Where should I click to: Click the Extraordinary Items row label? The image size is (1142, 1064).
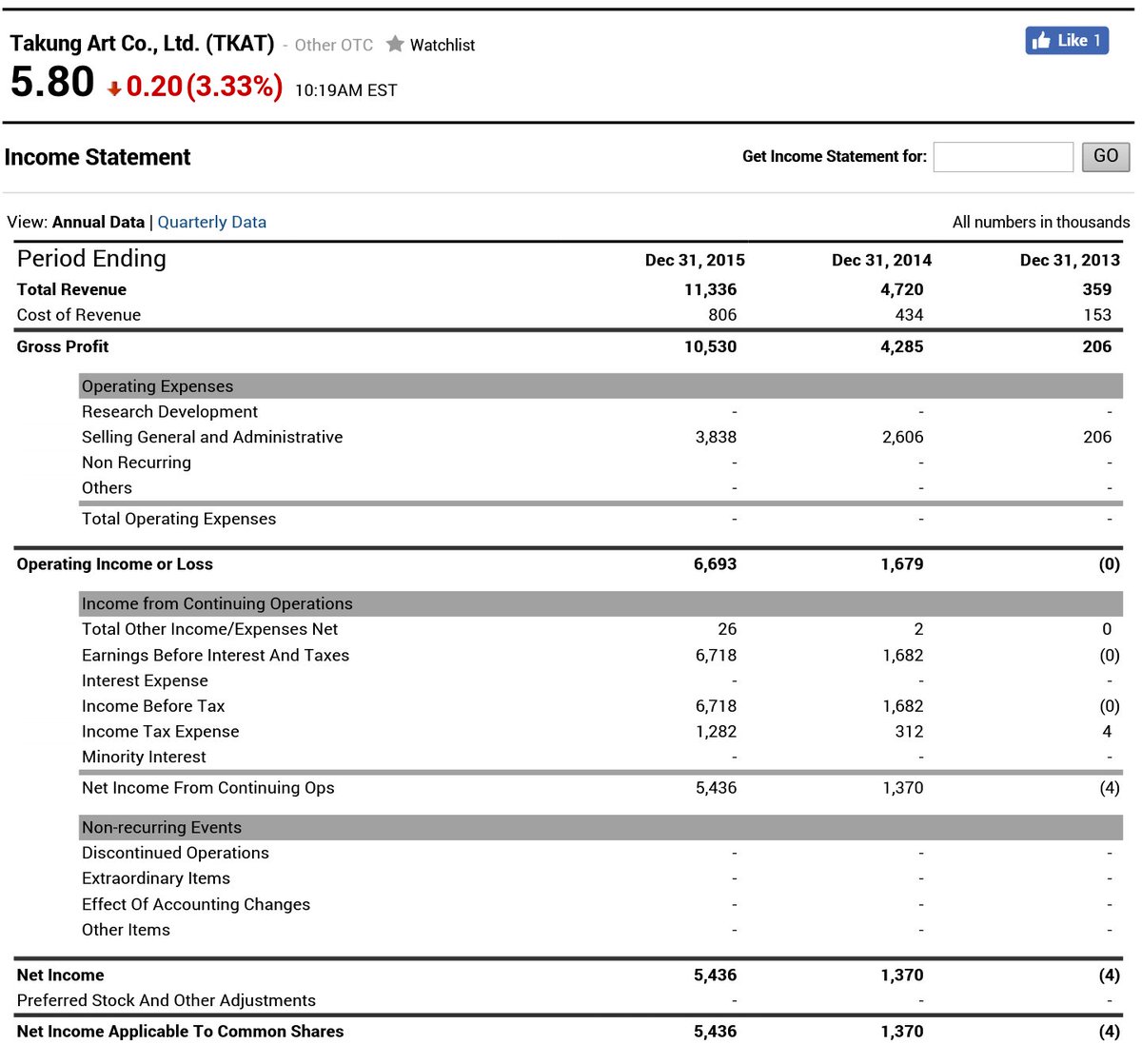(156, 878)
